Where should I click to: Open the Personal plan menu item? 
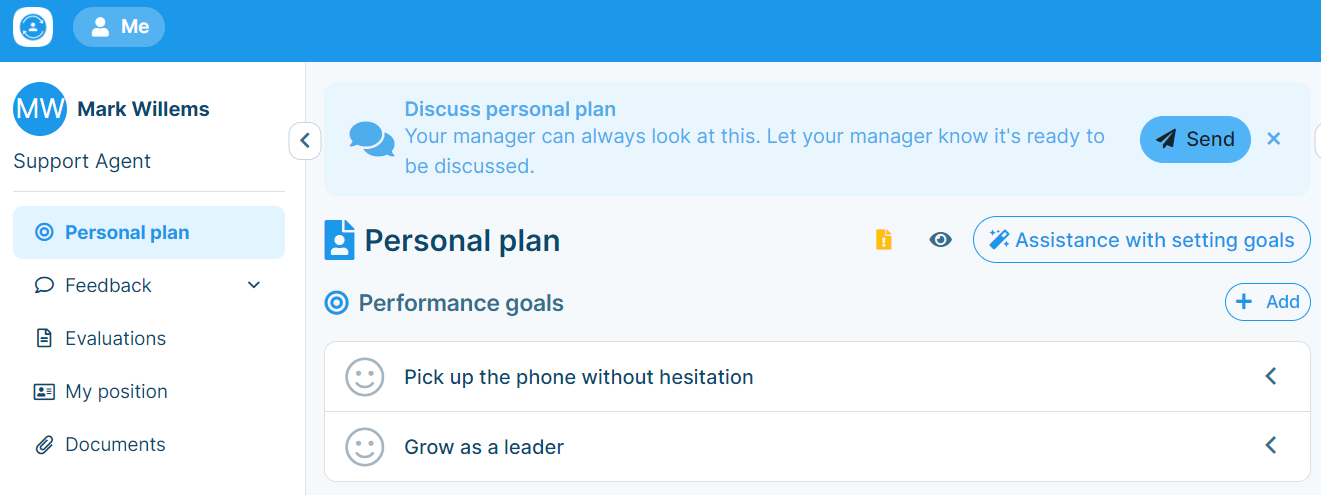coord(149,232)
